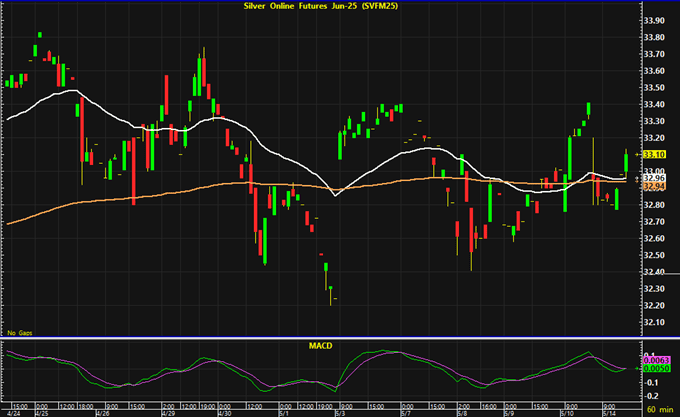Click the divider between price chart and MACD
The width and height of the screenshot is (680, 417).
tap(319, 338)
